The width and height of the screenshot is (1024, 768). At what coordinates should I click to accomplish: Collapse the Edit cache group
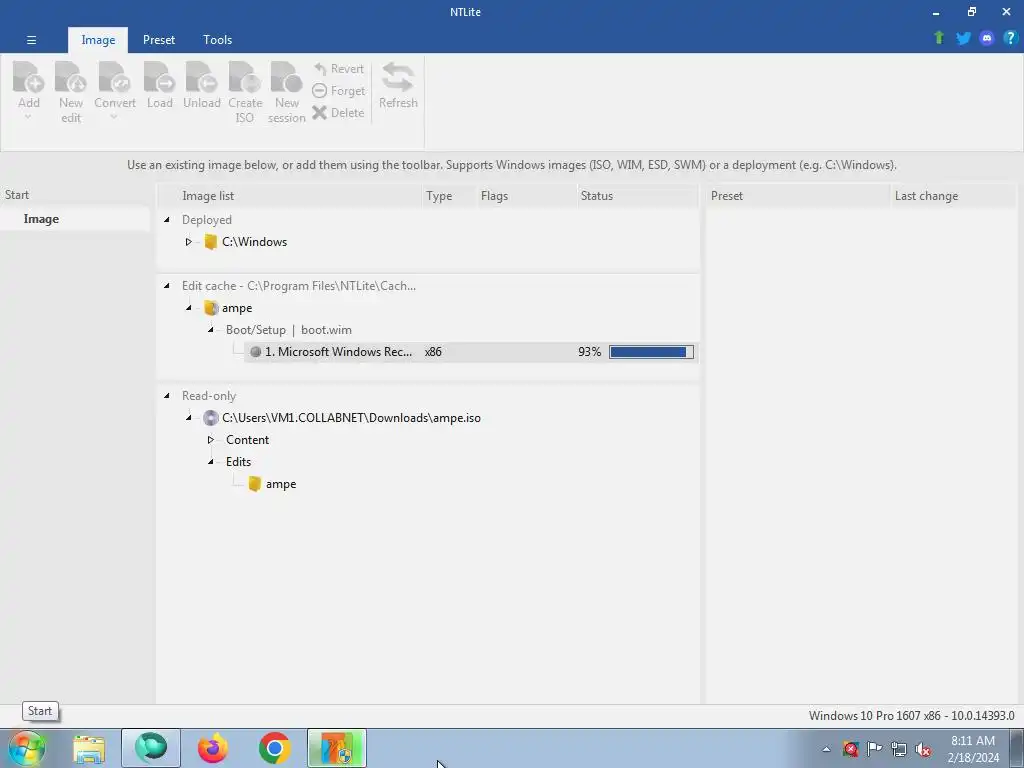[x=167, y=285]
